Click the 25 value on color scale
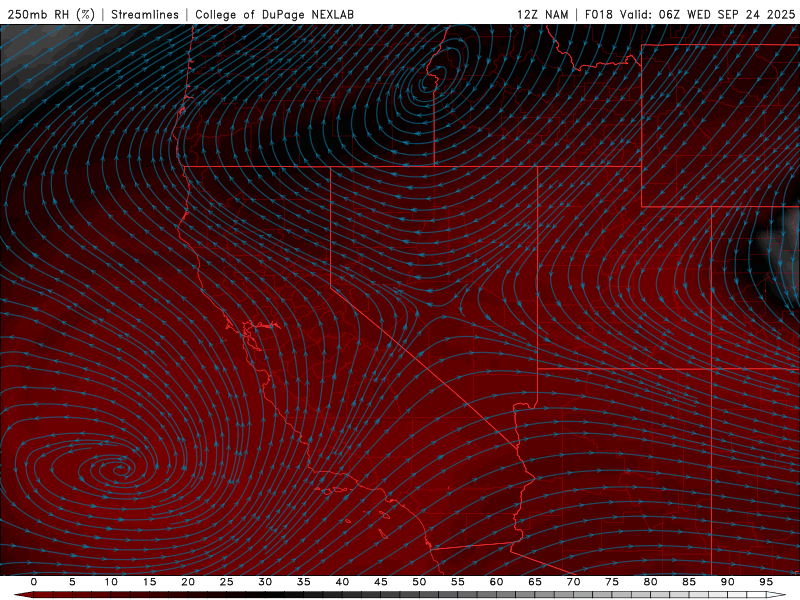 pyautogui.click(x=226, y=582)
